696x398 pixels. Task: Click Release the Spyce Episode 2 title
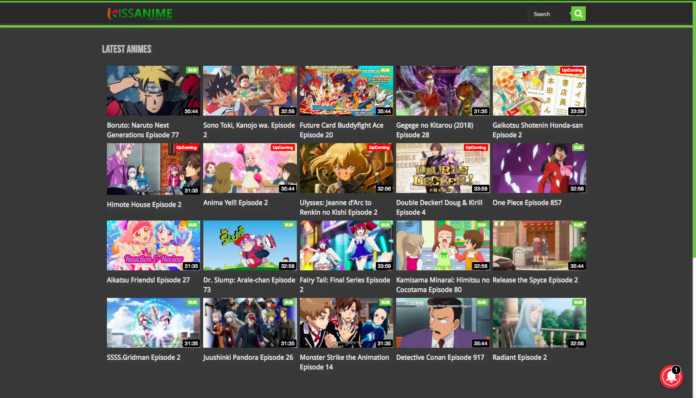point(535,280)
